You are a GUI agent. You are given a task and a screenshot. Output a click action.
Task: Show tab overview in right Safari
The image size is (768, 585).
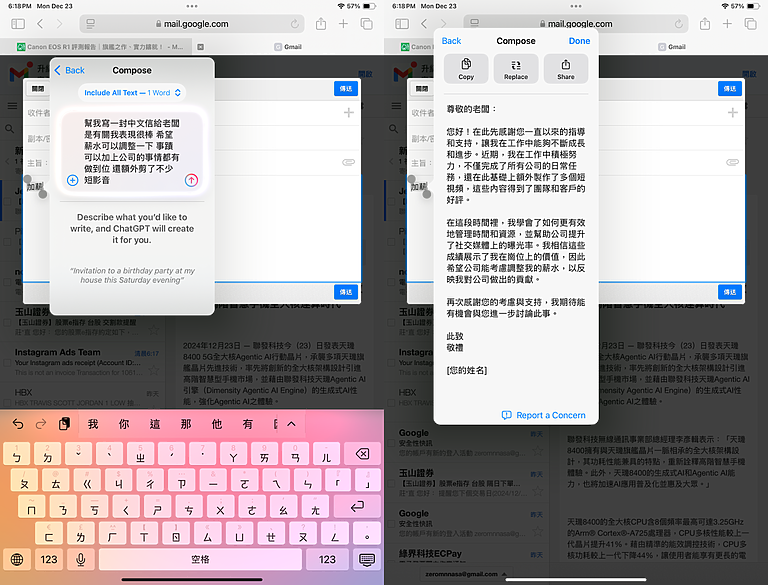pyautogui.click(x=750, y=24)
